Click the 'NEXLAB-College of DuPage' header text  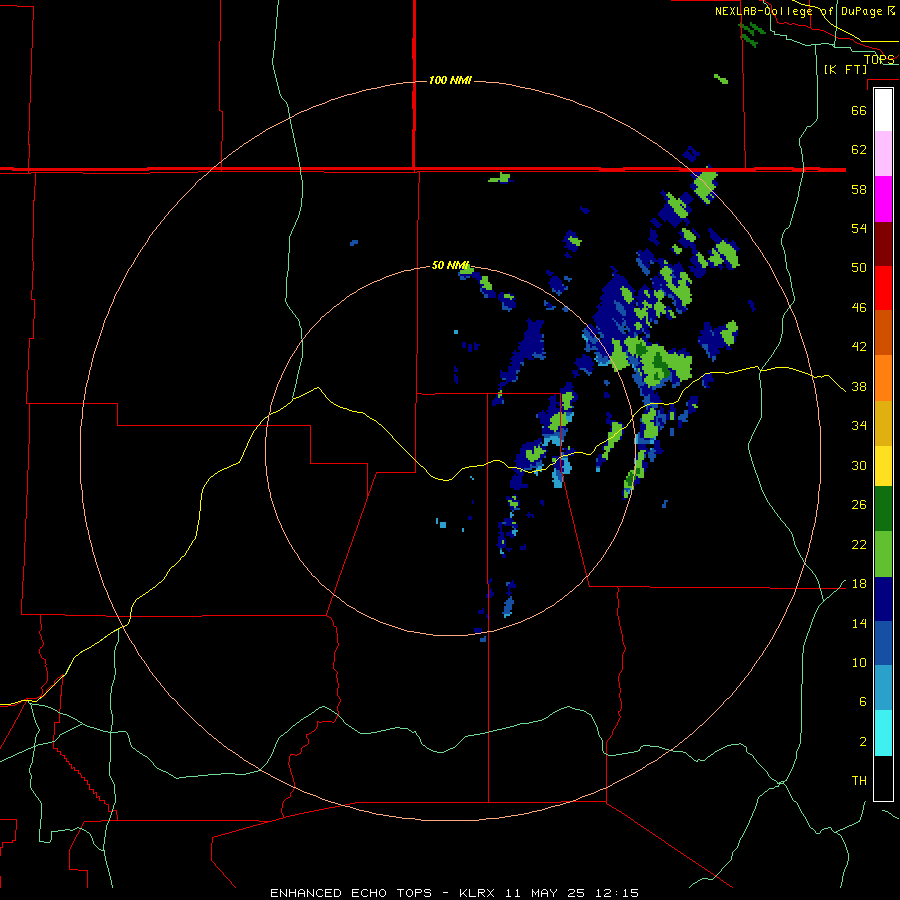798,11
